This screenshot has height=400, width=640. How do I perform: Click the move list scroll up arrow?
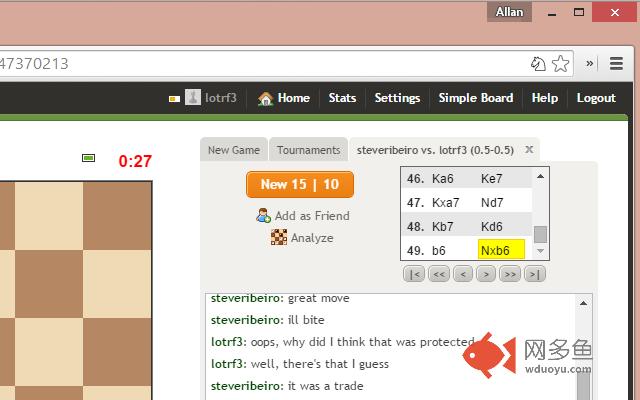540,176
